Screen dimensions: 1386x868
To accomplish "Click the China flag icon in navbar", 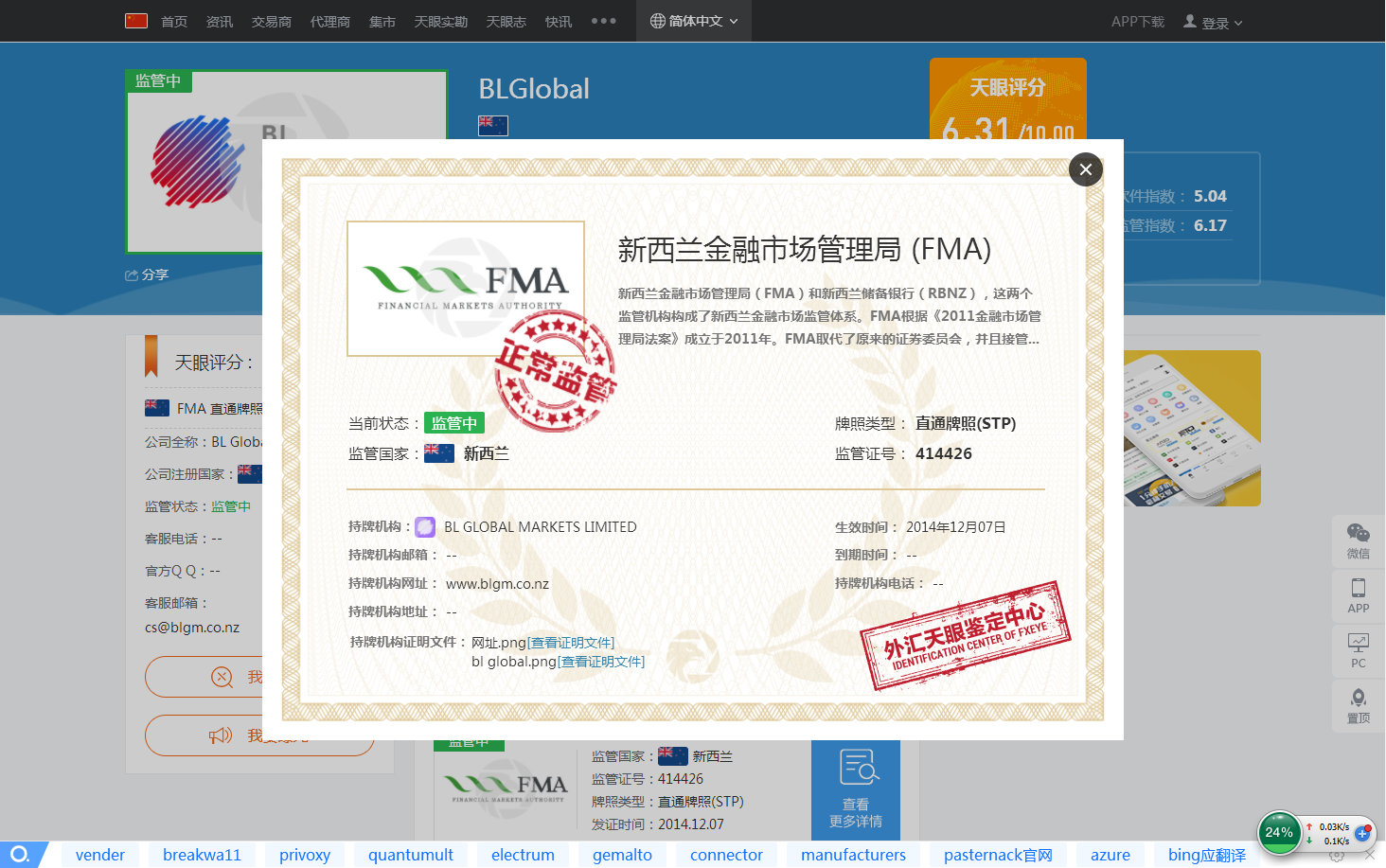I will [136, 20].
